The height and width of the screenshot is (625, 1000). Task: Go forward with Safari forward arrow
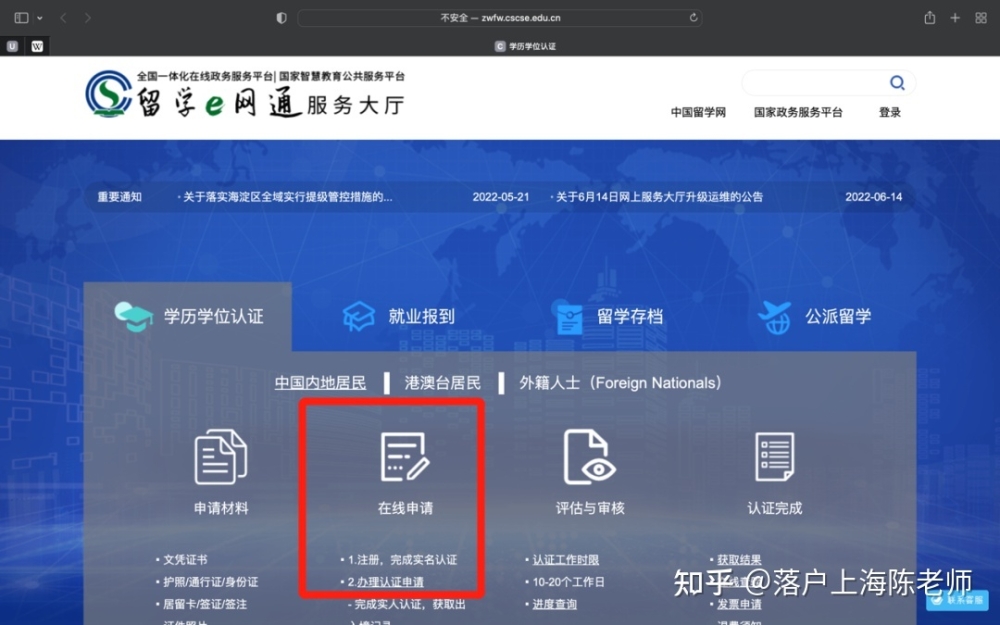(87, 18)
